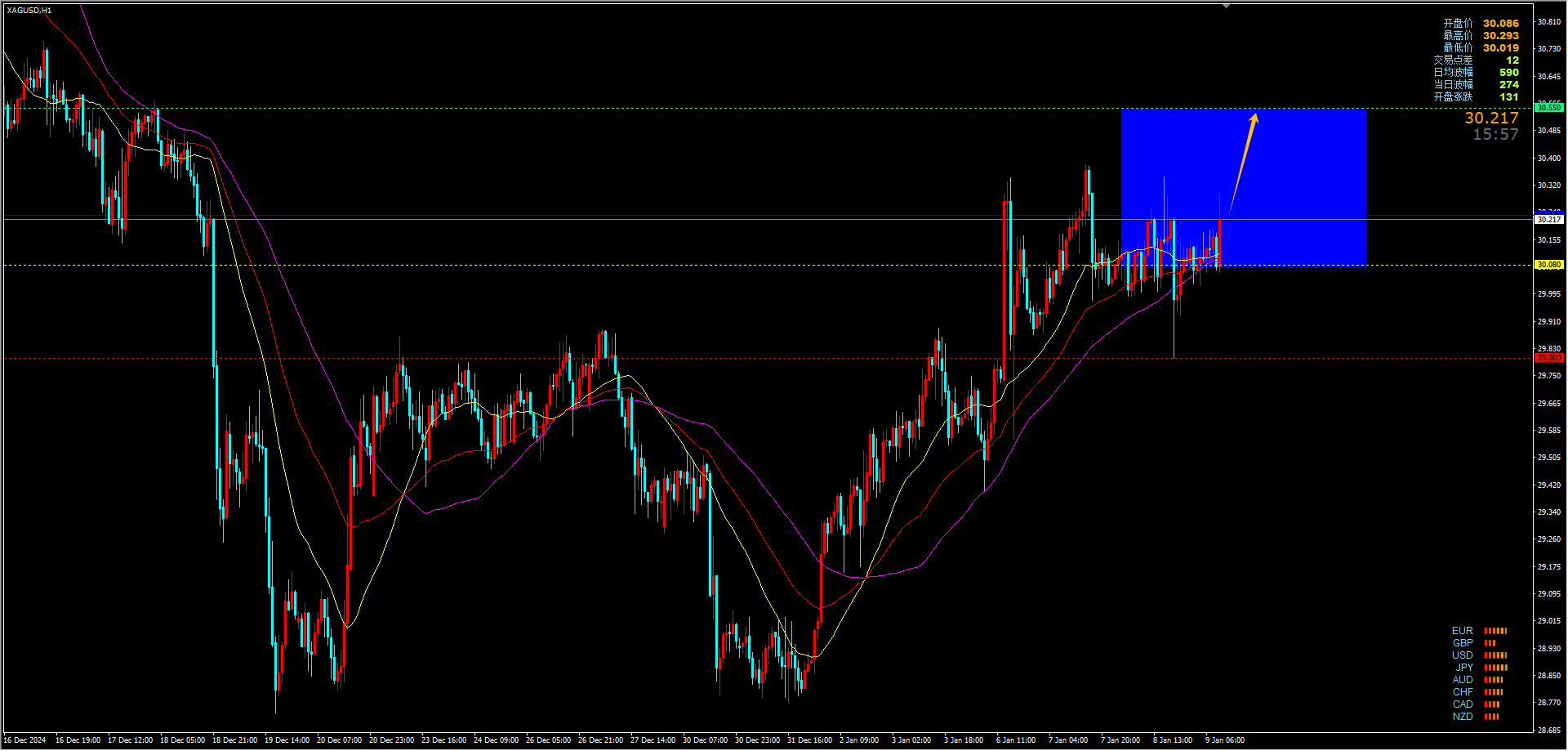1568x751 pixels.
Task: Click the 8 Jan 13:00 time axis label
Action: tap(1173, 740)
